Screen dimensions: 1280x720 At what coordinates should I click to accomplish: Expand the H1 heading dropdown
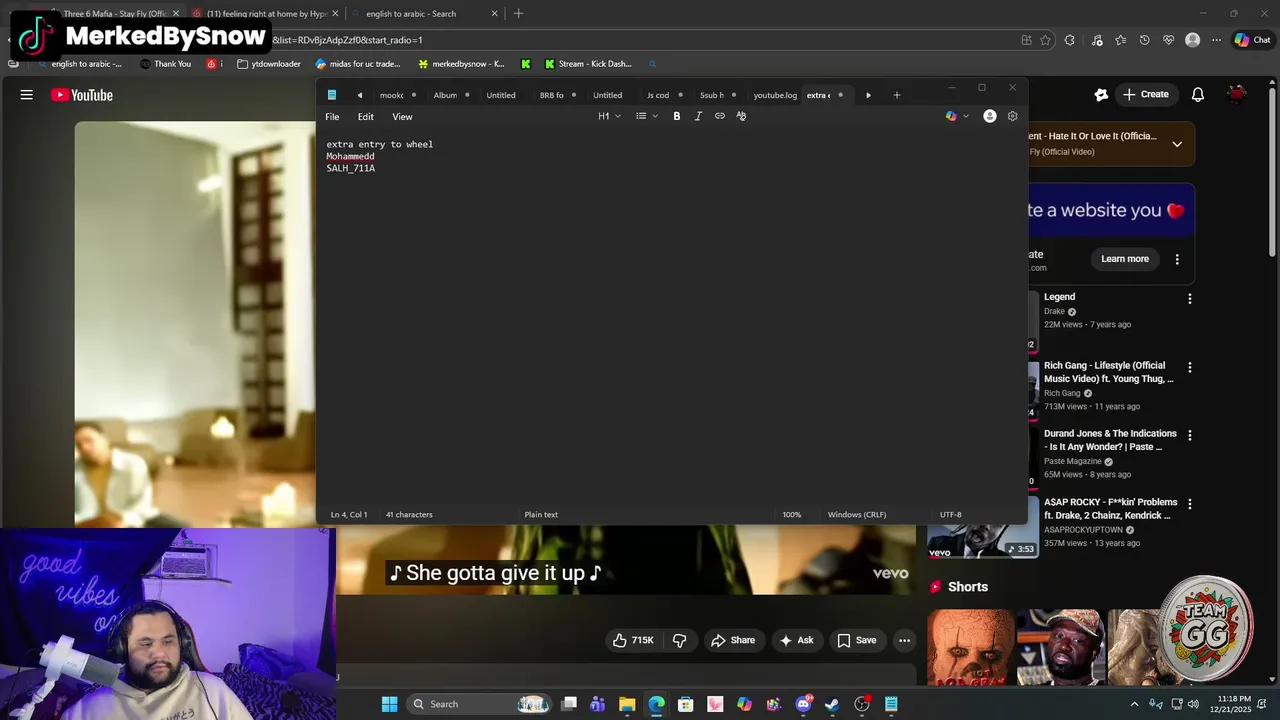610,116
